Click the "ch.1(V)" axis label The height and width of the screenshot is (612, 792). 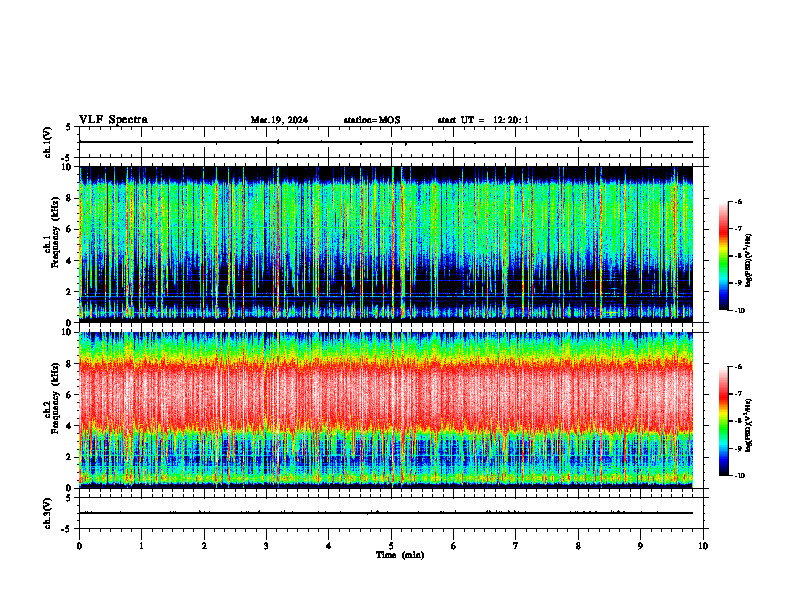[x=48, y=142]
